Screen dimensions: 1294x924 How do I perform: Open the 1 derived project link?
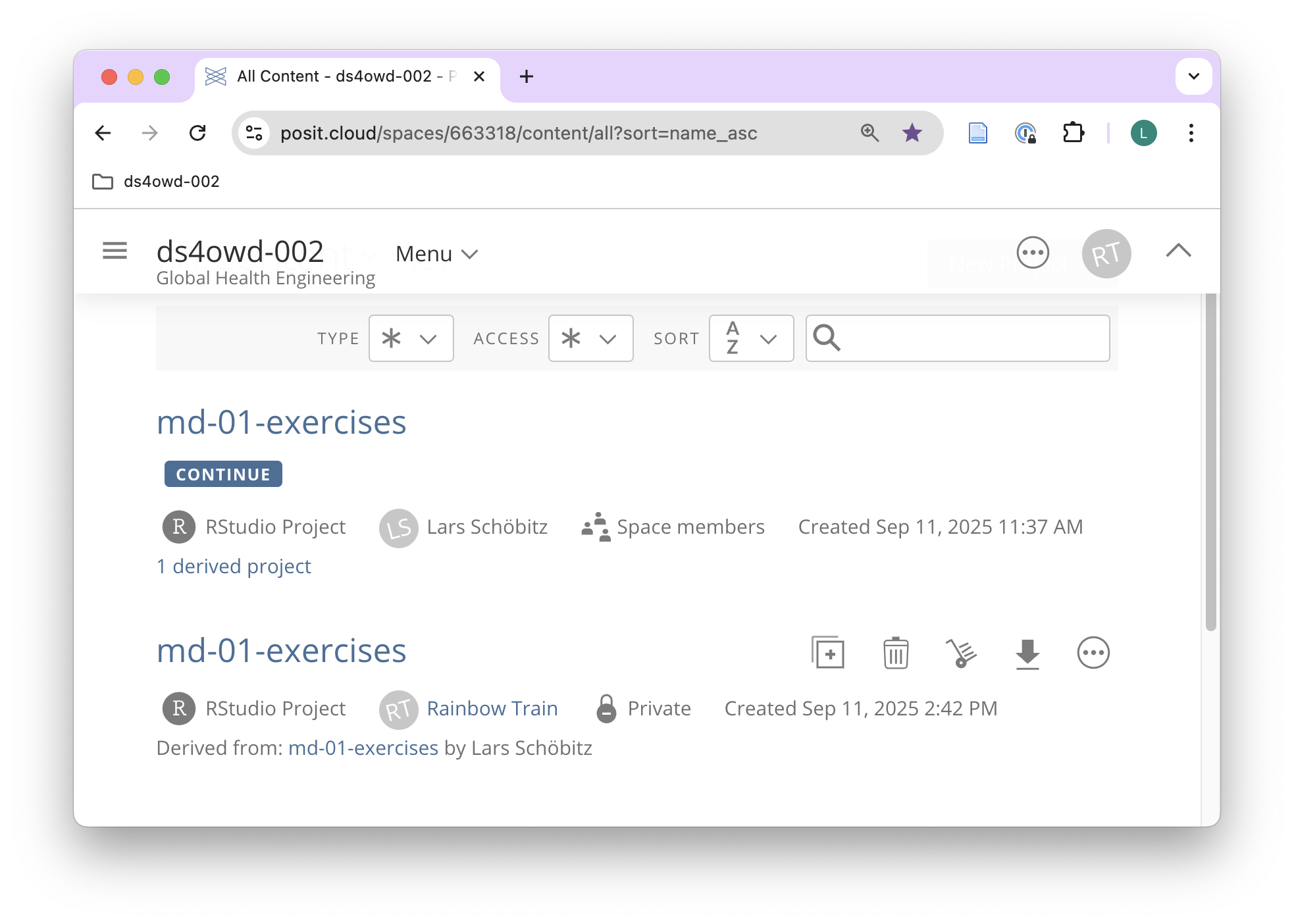[234, 566]
